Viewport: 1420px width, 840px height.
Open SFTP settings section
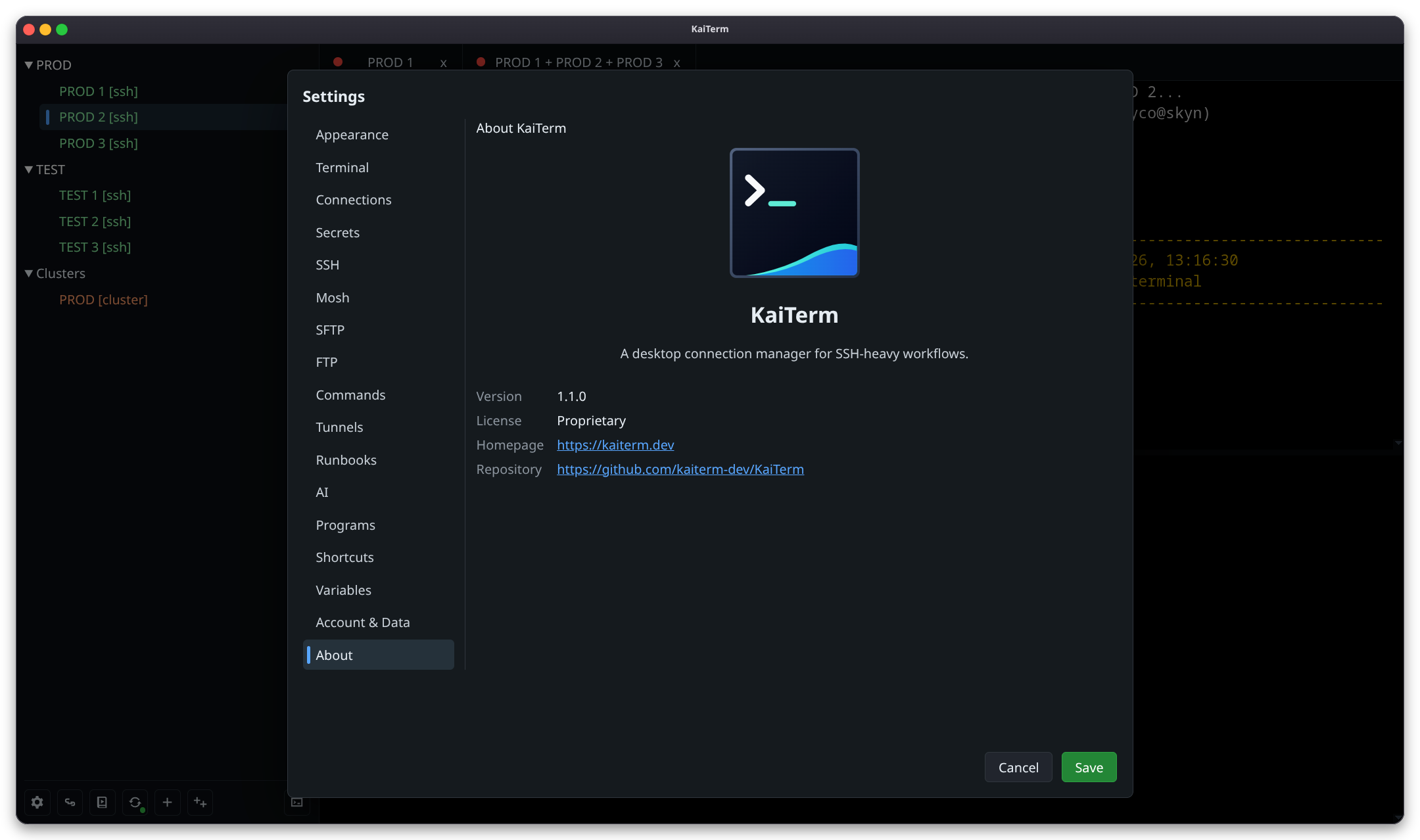(379, 330)
